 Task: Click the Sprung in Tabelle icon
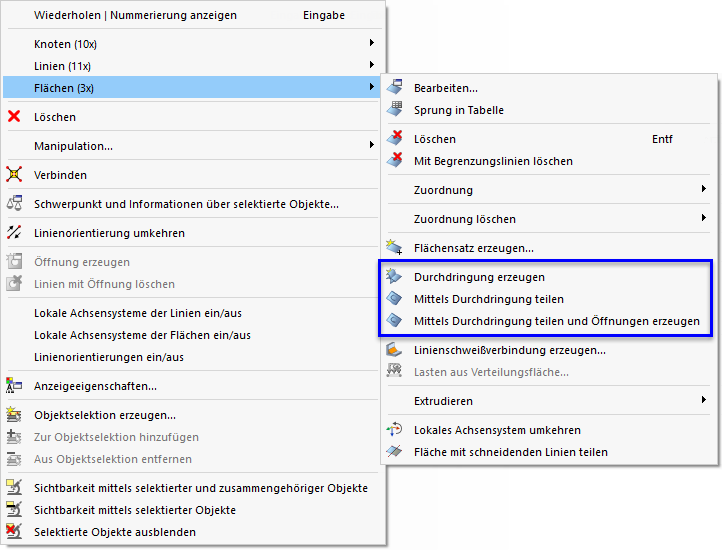click(395, 110)
